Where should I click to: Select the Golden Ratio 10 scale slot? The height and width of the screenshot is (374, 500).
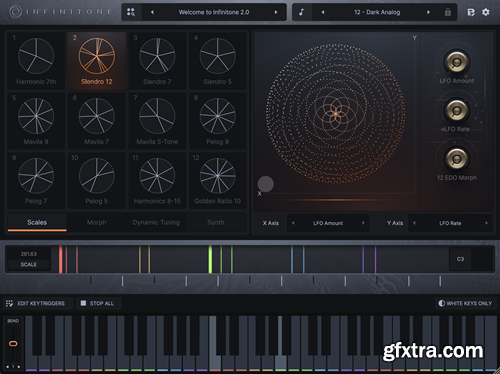click(x=218, y=181)
